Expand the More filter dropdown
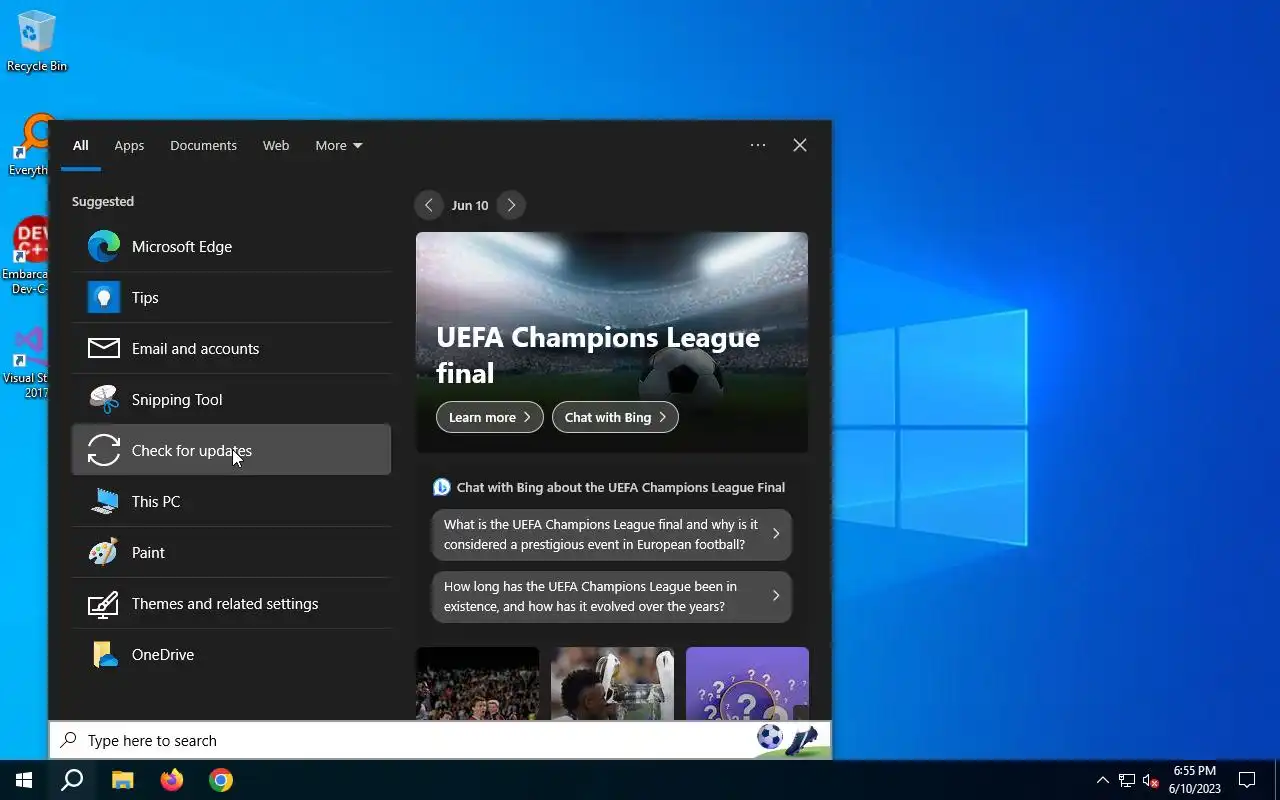This screenshot has height=800, width=1280. coord(339,145)
